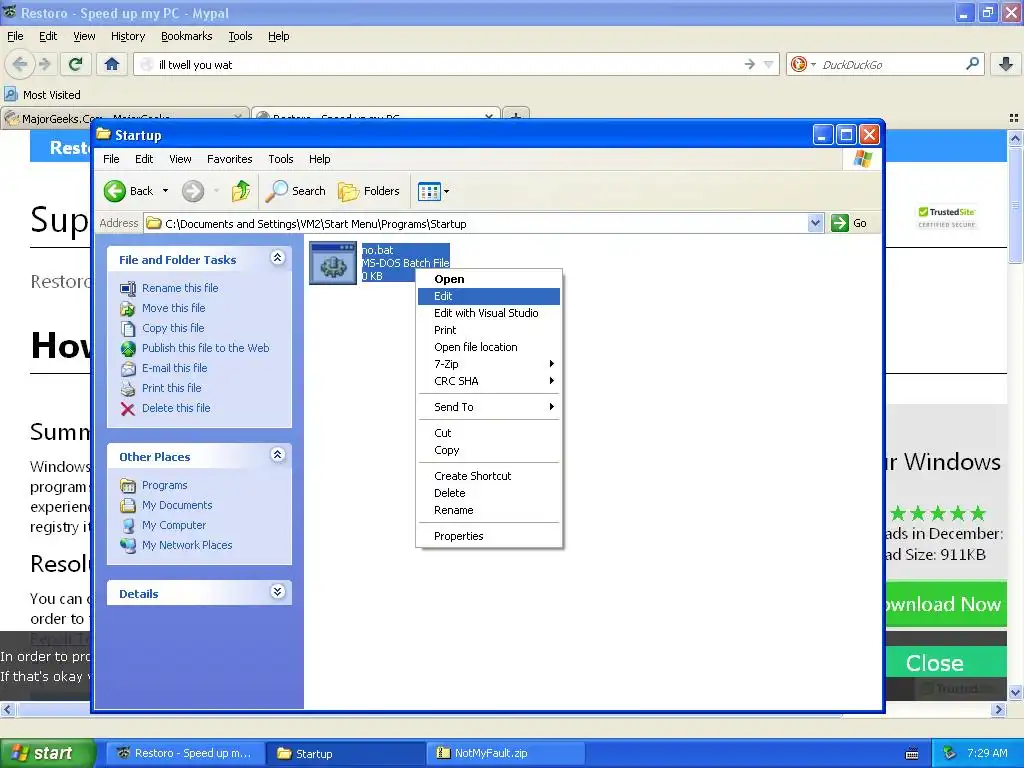Open the address bar dropdown in Startup

tap(815, 223)
